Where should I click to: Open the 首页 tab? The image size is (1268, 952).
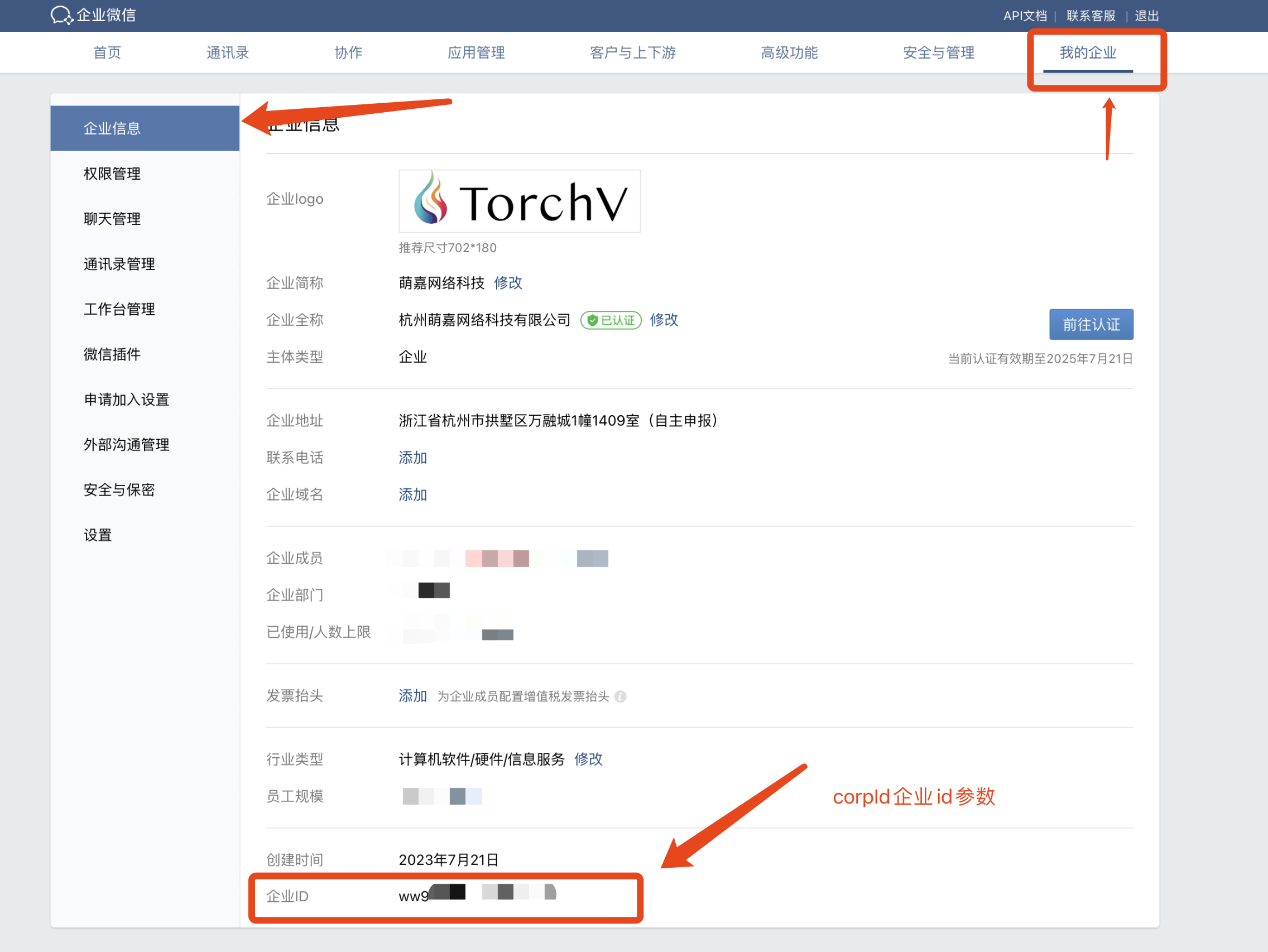click(107, 52)
